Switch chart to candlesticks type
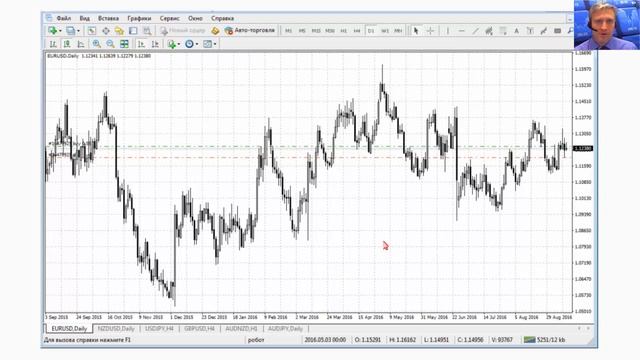640x360 pixels. pos(67,44)
